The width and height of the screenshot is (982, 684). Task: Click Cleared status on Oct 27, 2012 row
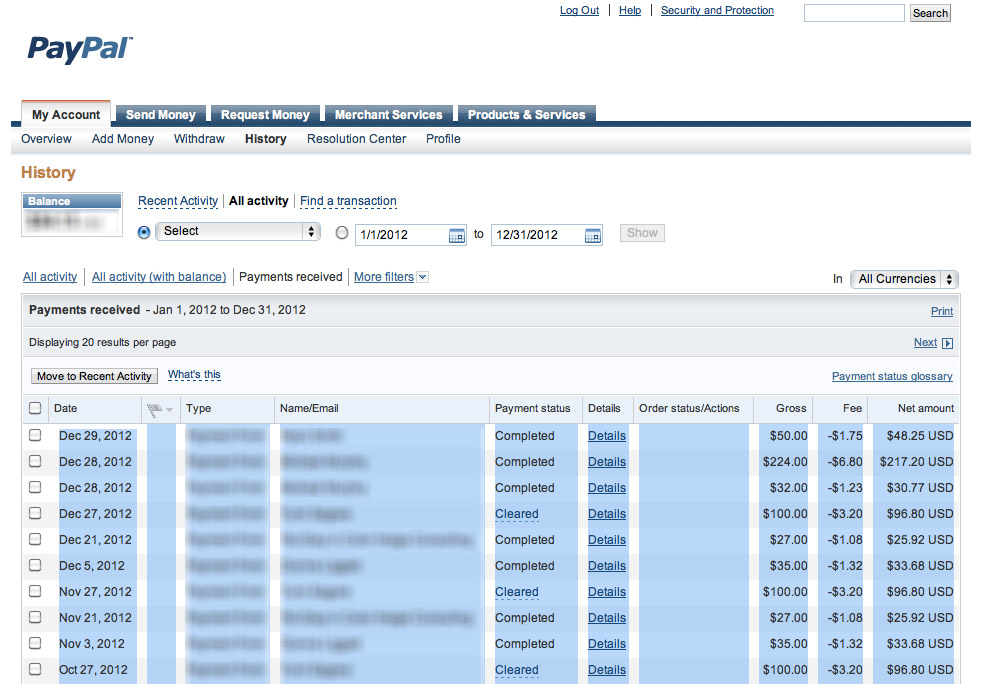pos(517,670)
